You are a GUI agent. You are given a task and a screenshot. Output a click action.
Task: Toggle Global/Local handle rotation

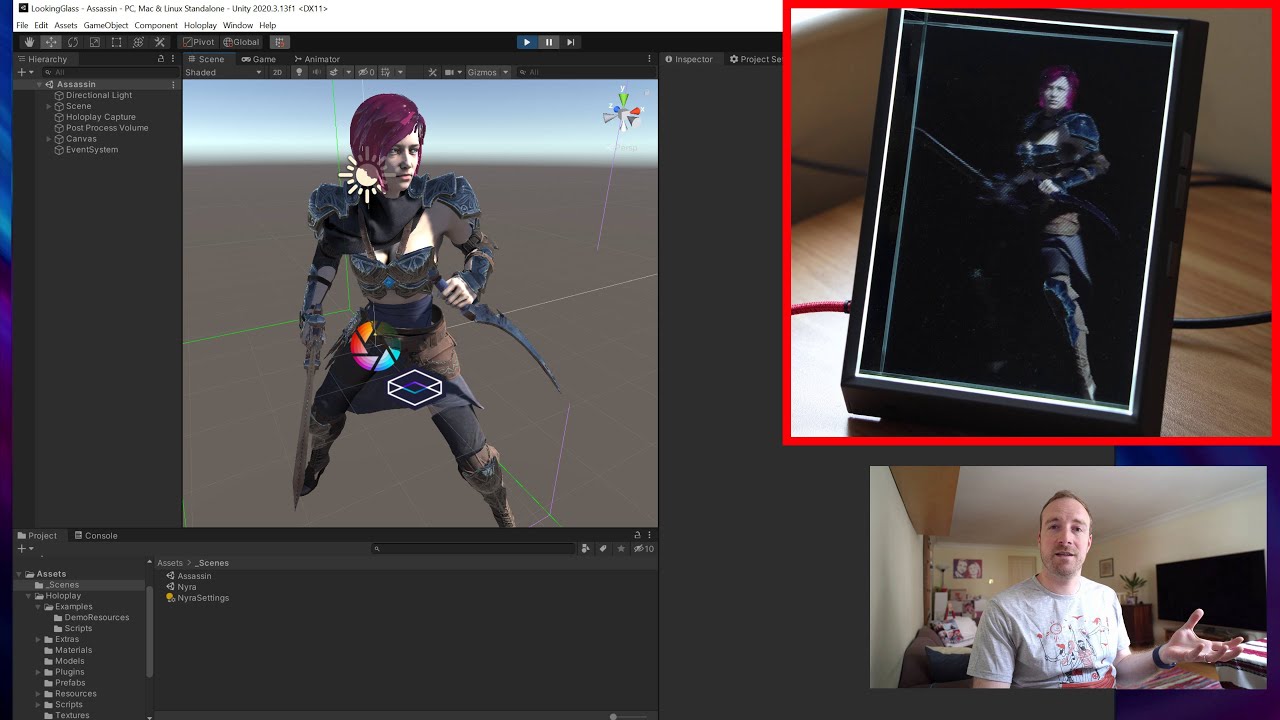pos(241,42)
